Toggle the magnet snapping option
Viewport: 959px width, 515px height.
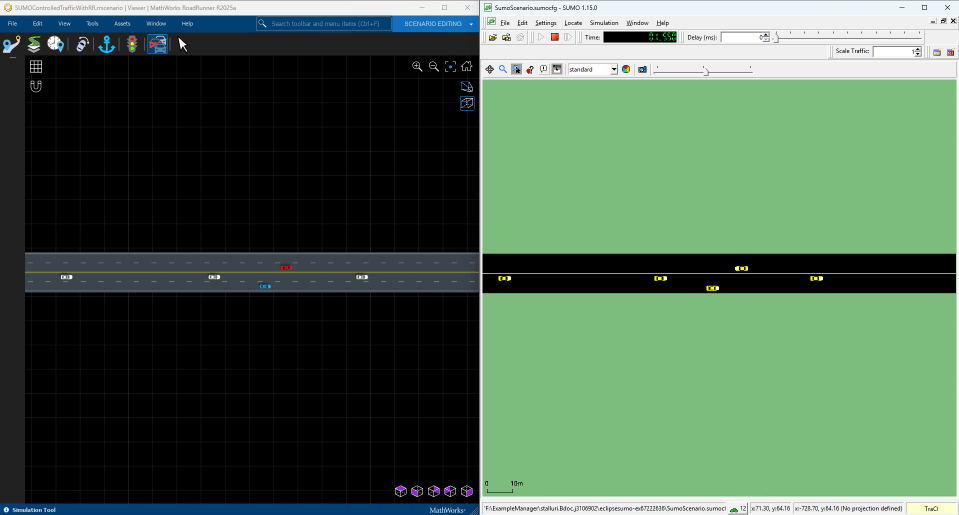click(36, 86)
